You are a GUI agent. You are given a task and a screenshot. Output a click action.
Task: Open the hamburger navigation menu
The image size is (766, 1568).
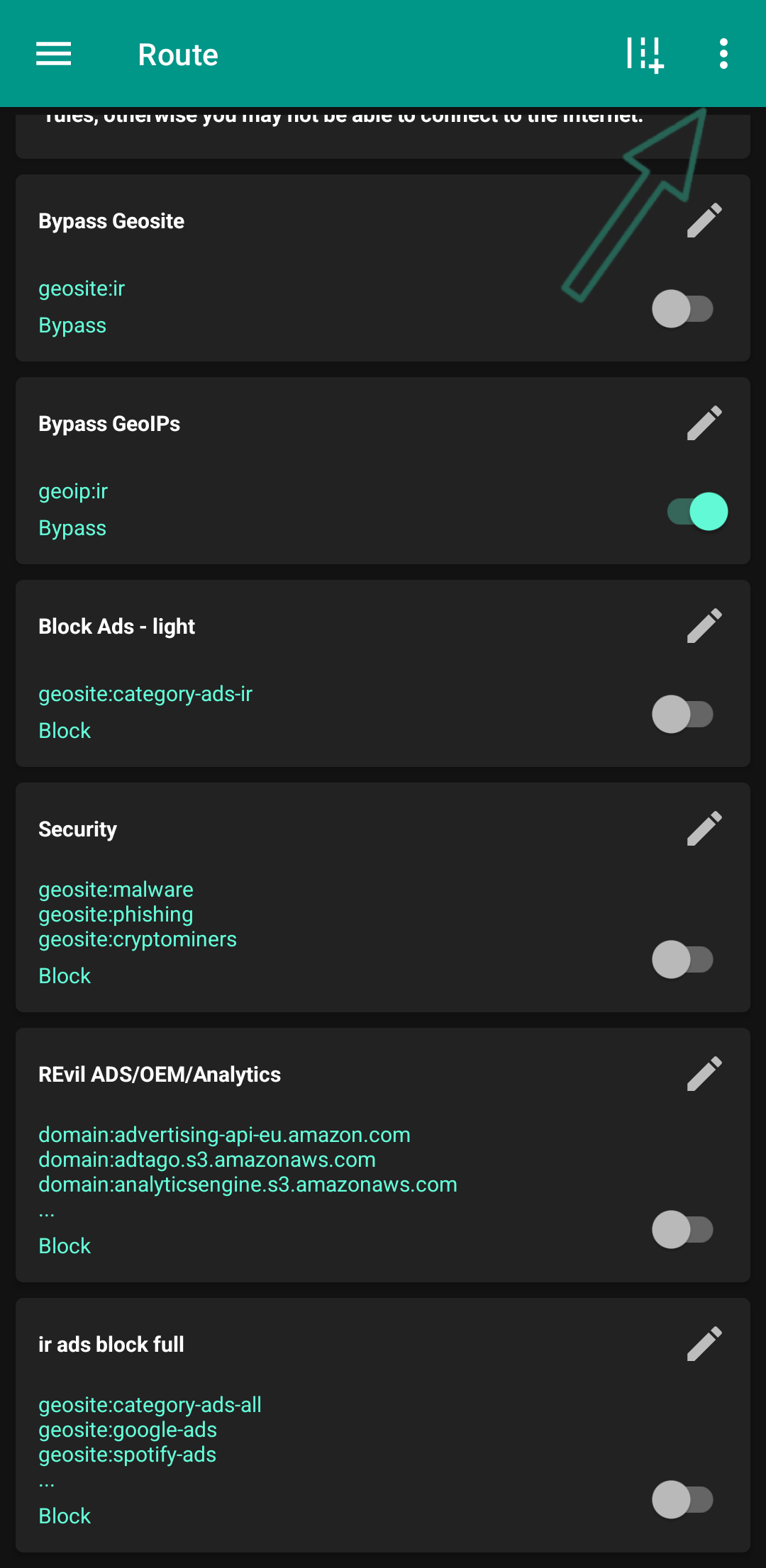tap(54, 54)
